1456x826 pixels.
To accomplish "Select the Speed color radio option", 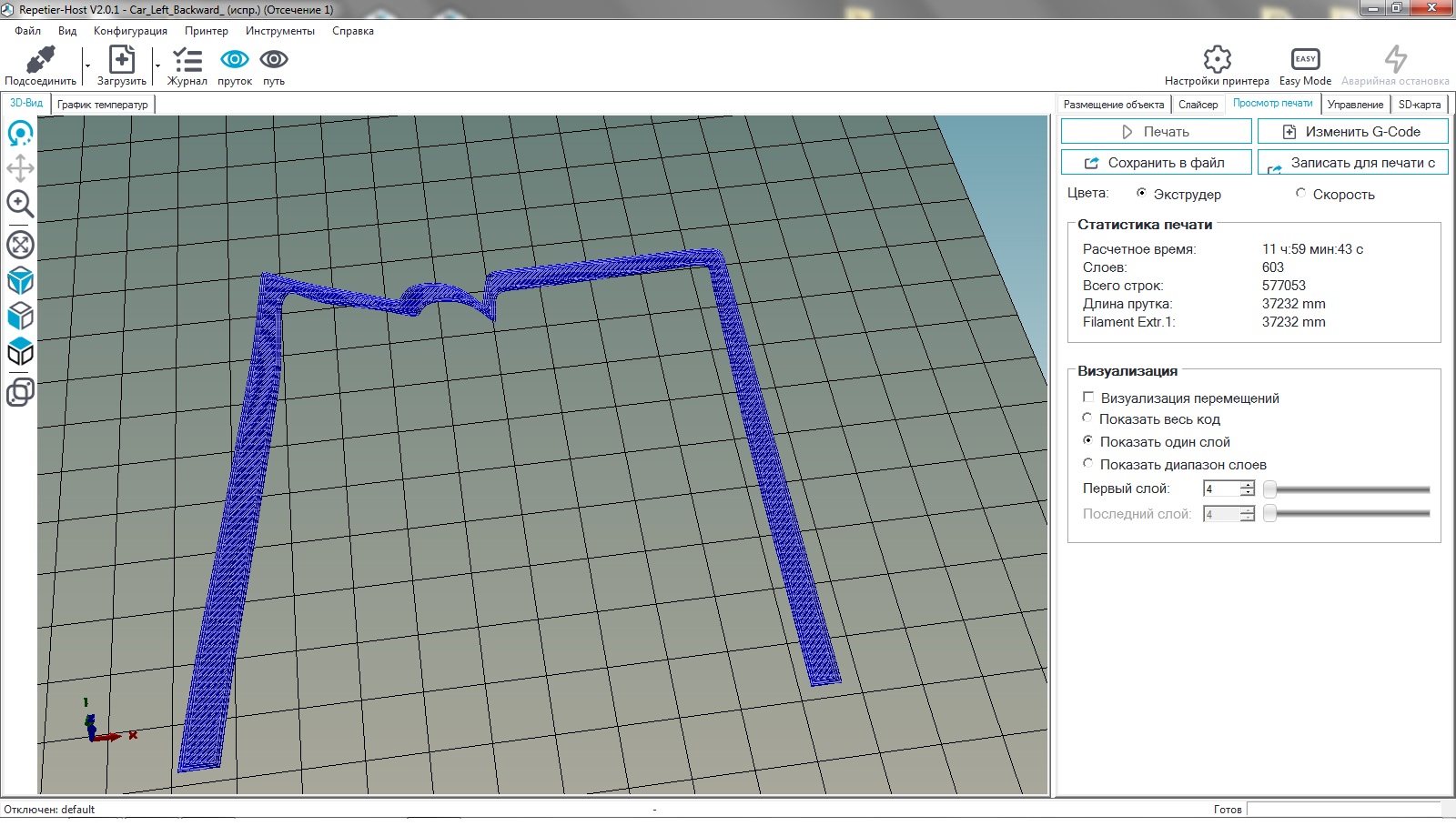I will pos(1300,194).
